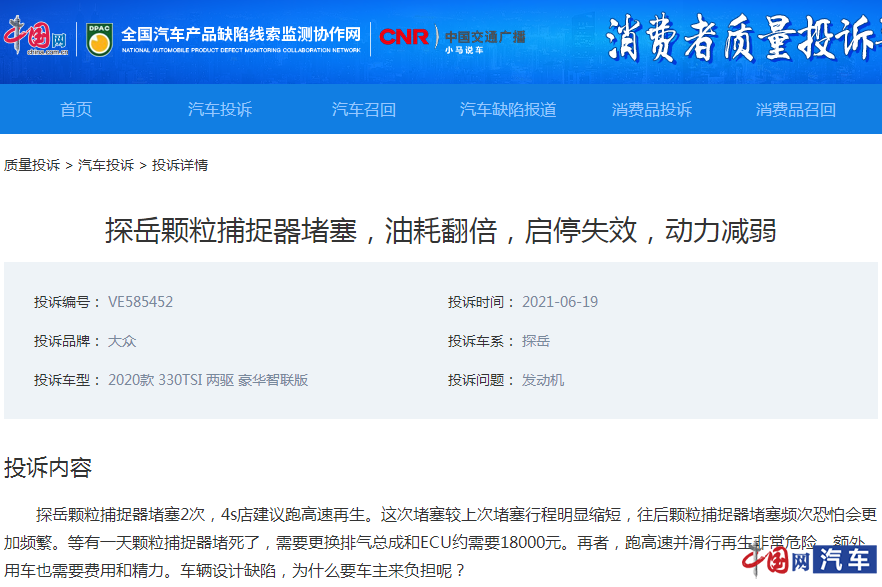Click the red CNR logo
The image size is (882, 587).
coord(404,38)
